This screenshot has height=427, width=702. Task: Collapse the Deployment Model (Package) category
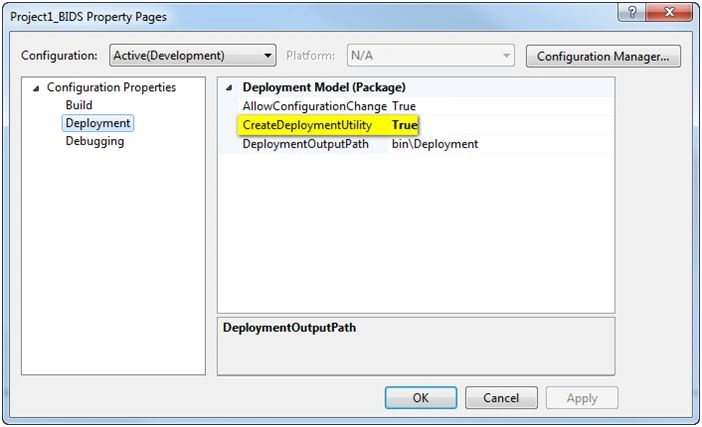(229, 88)
